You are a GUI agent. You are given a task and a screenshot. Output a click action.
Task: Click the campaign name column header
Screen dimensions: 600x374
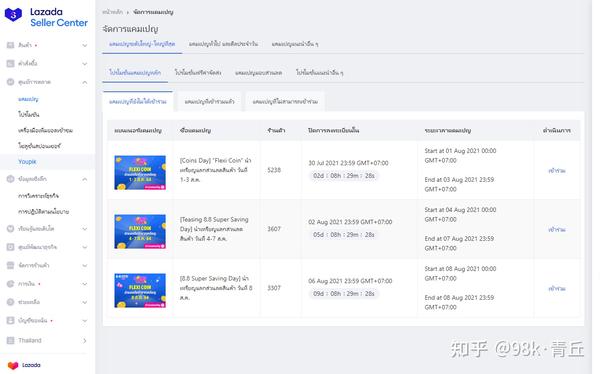click(x=196, y=131)
